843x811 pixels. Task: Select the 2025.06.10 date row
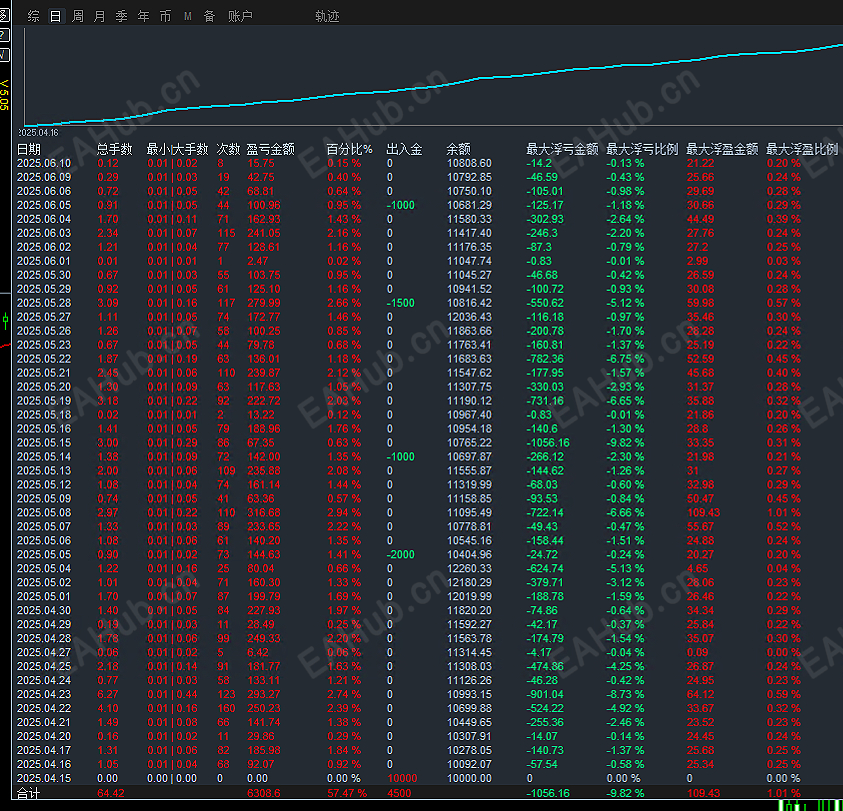click(x=427, y=163)
